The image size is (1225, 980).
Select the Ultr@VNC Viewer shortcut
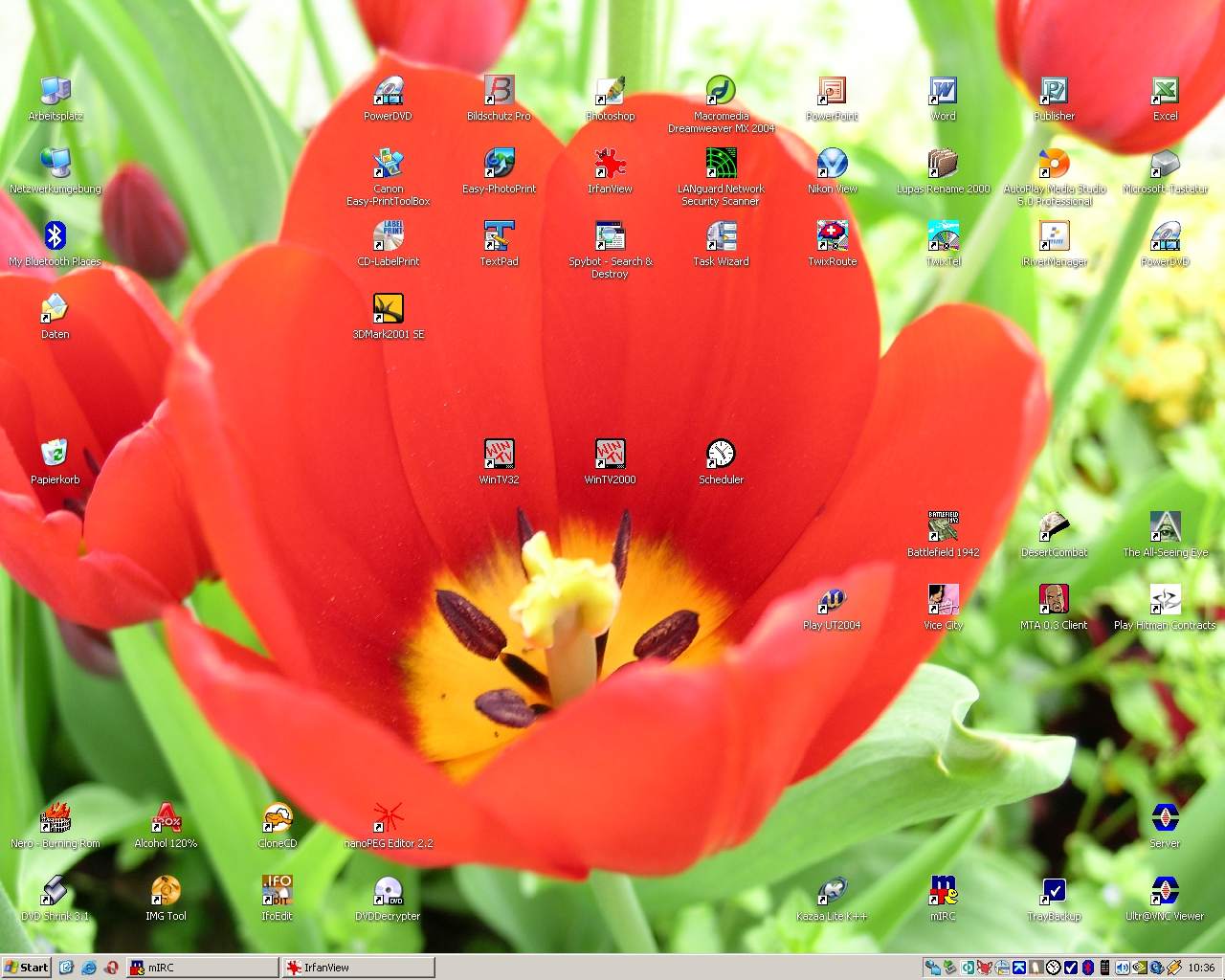click(x=1165, y=892)
